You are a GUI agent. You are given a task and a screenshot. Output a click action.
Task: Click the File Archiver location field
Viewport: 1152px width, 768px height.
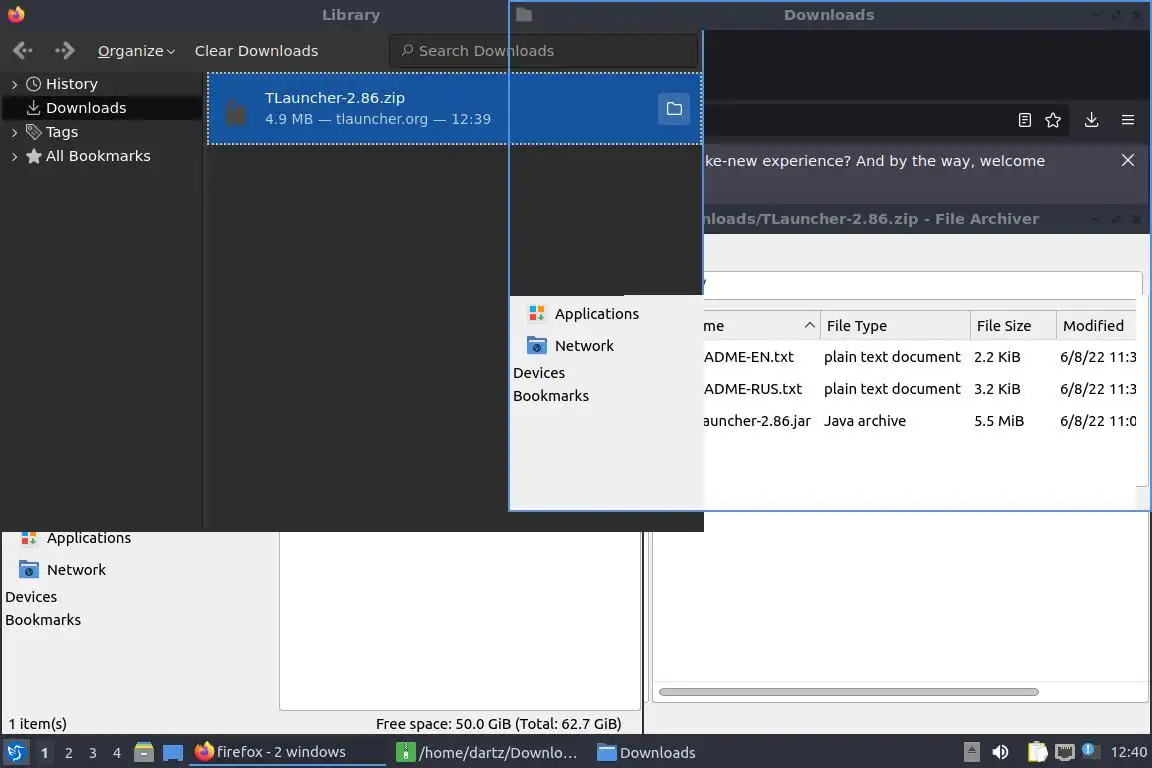tap(922, 284)
